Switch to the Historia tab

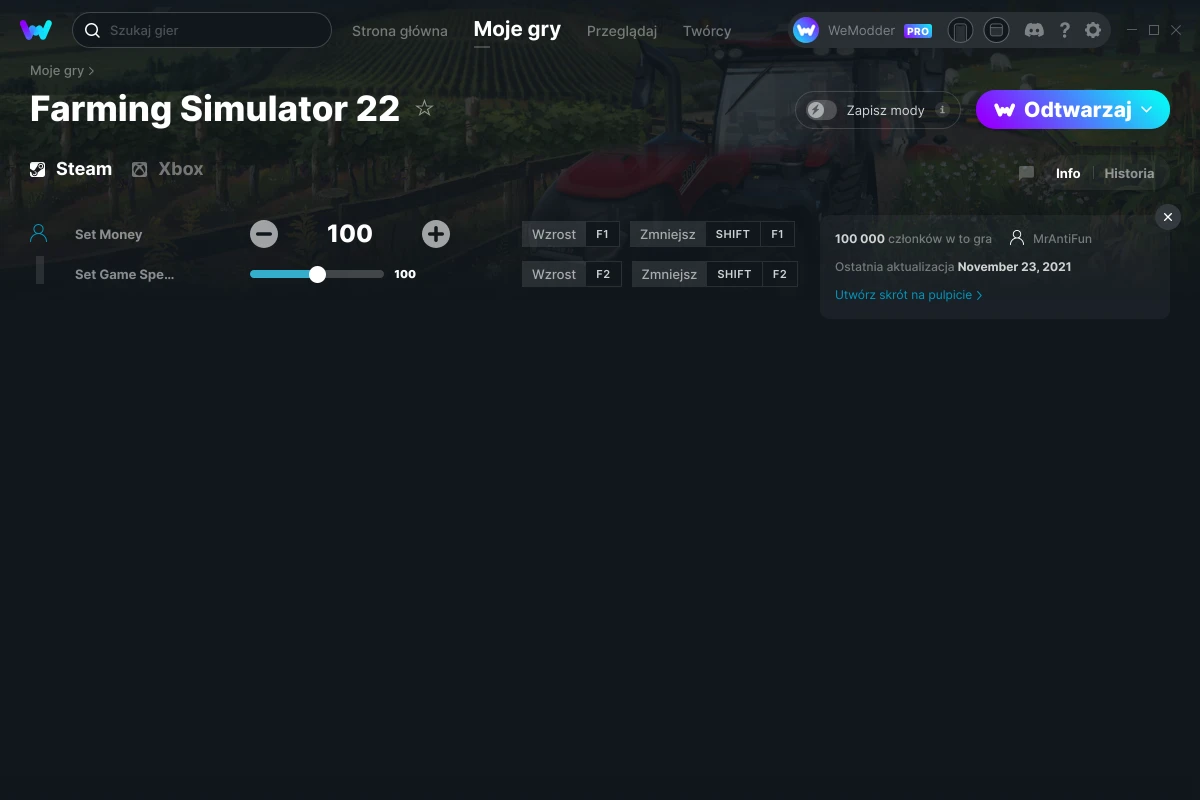coord(1129,173)
